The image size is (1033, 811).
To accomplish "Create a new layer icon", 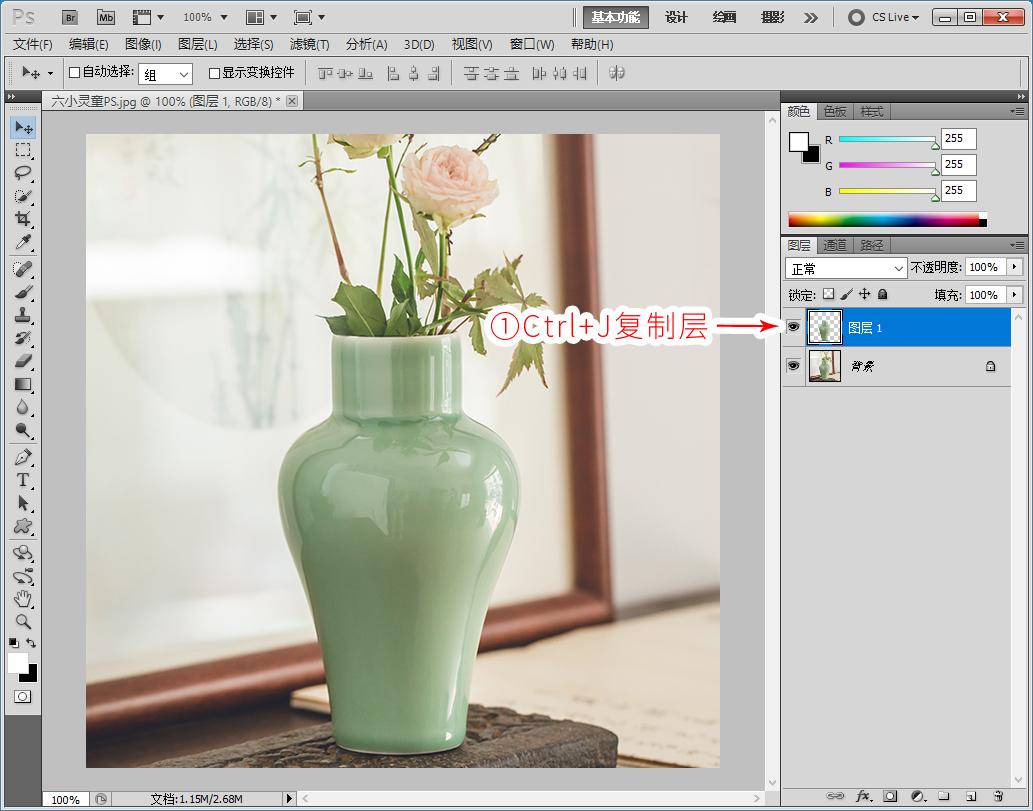I will click(970, 796).
